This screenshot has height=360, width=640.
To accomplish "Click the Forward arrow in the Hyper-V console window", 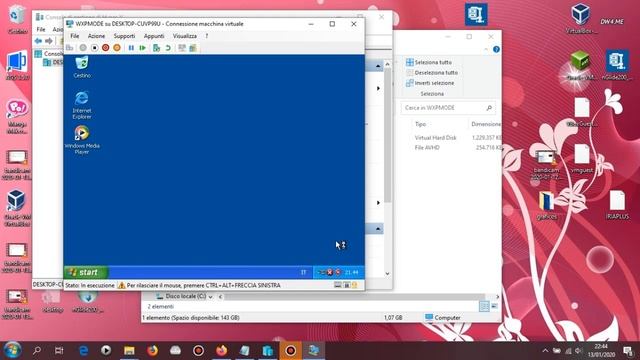I will pyautogui.click(x=49, y=41).
